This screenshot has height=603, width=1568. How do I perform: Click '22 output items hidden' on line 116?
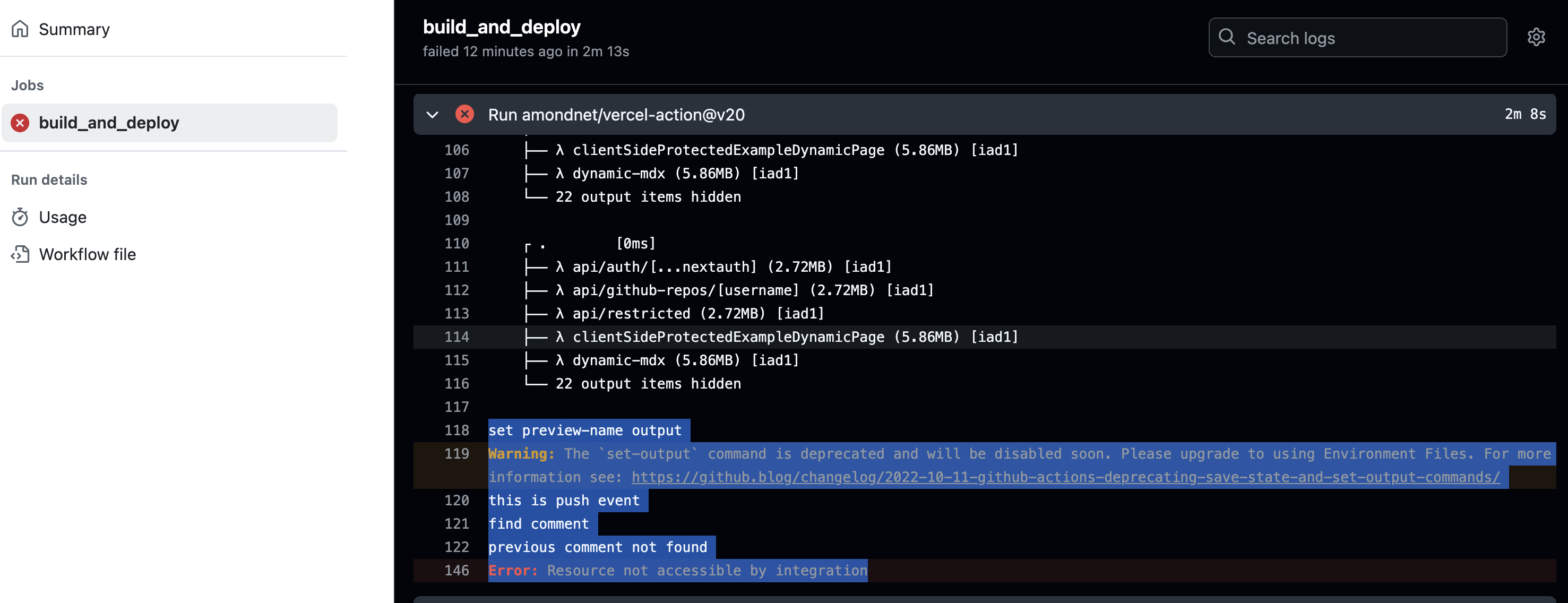tap(648, 383)
